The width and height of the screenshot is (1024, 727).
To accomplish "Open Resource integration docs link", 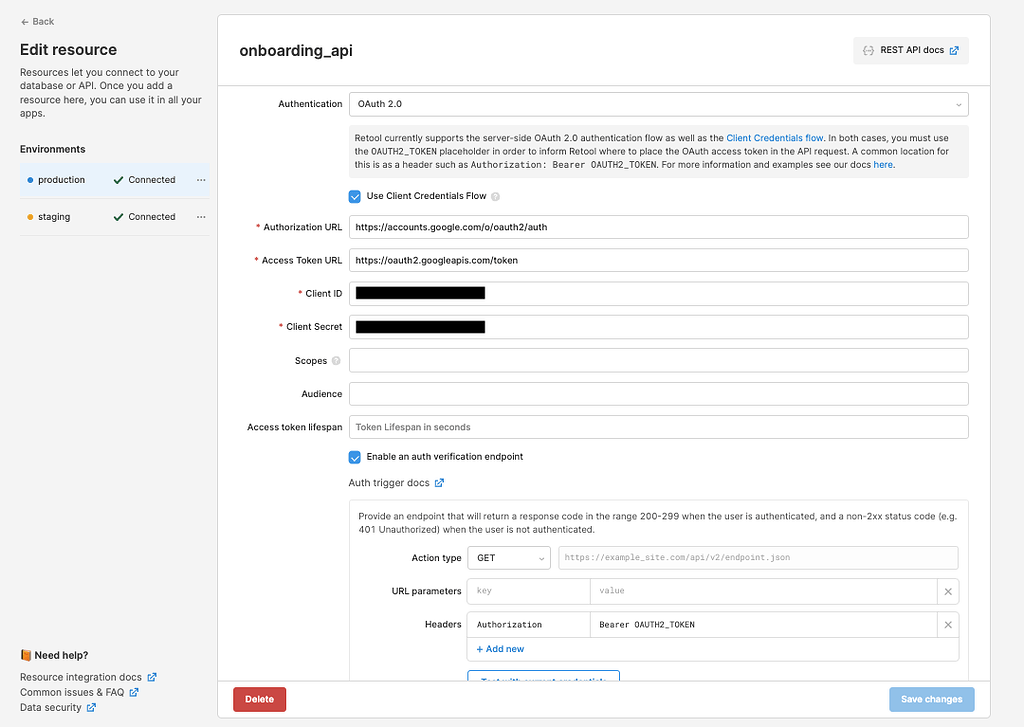I will (88, 677).
